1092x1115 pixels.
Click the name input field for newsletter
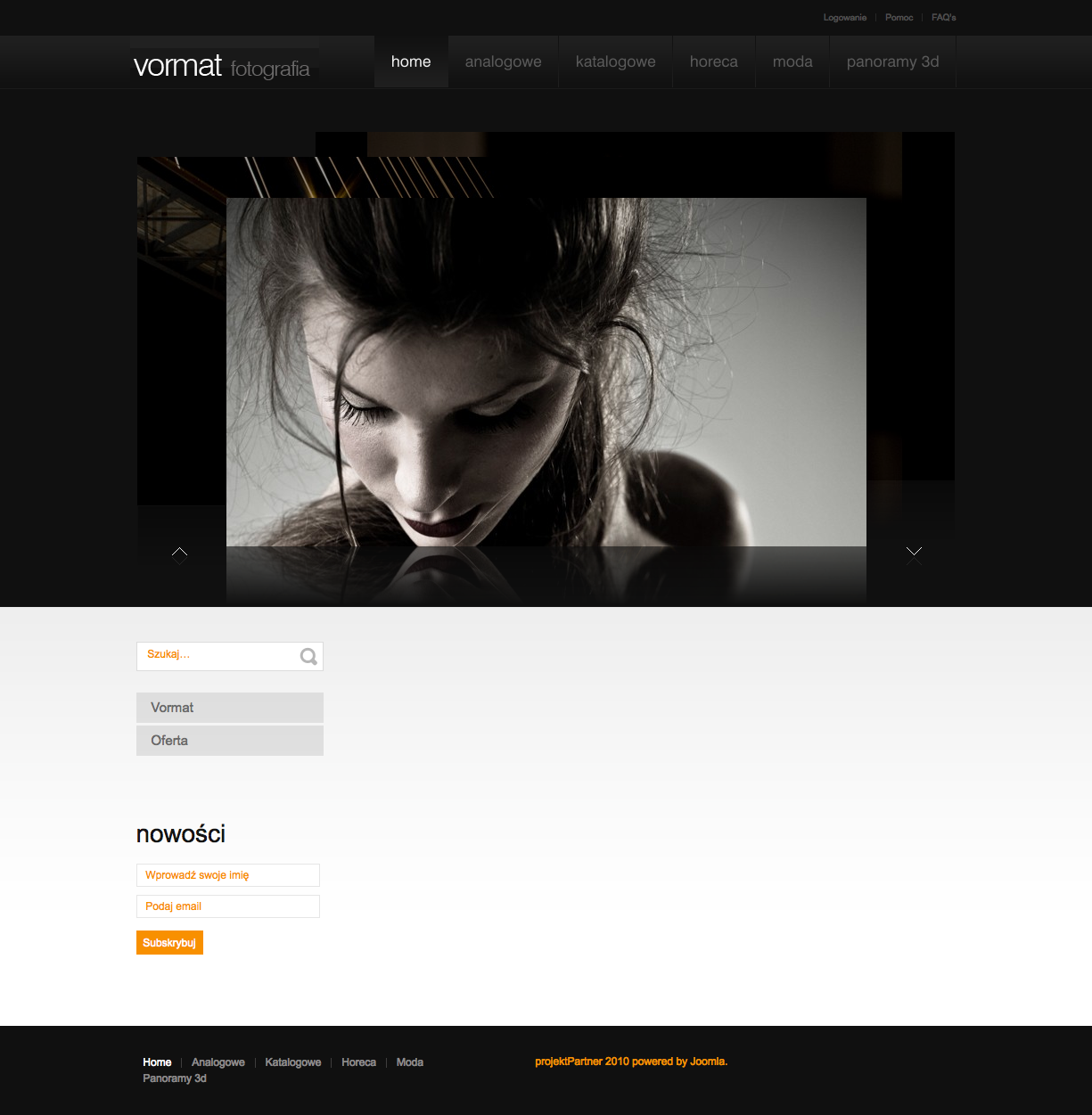point(227,875)
